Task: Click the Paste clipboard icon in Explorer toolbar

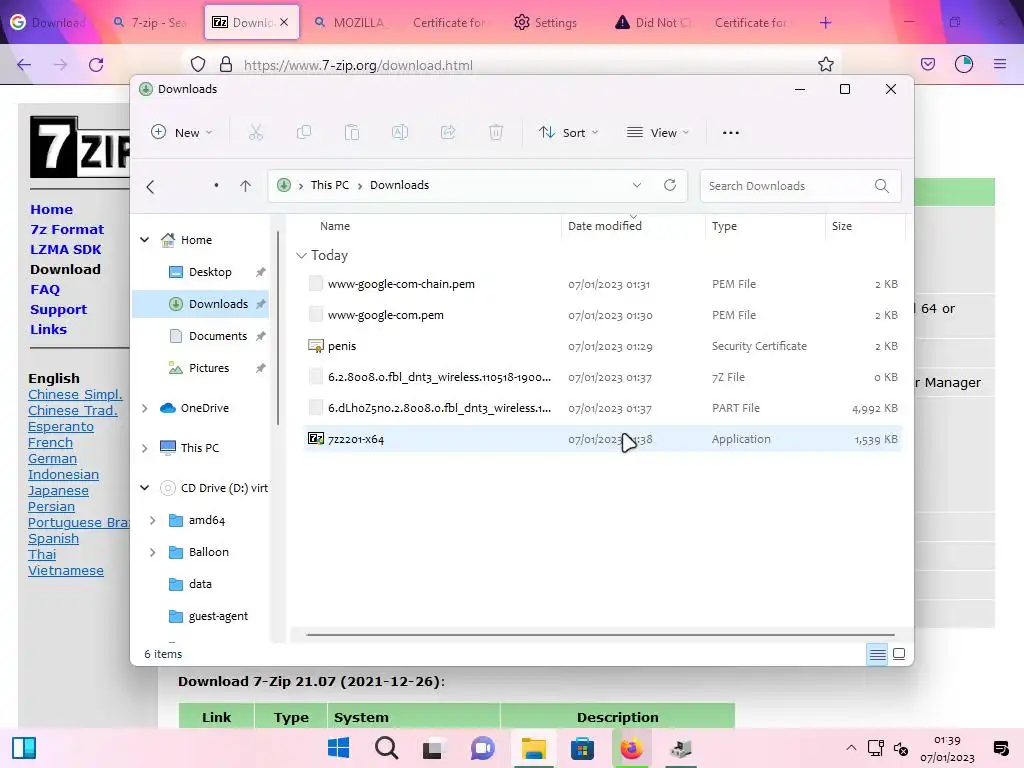Action: point(351,133)
